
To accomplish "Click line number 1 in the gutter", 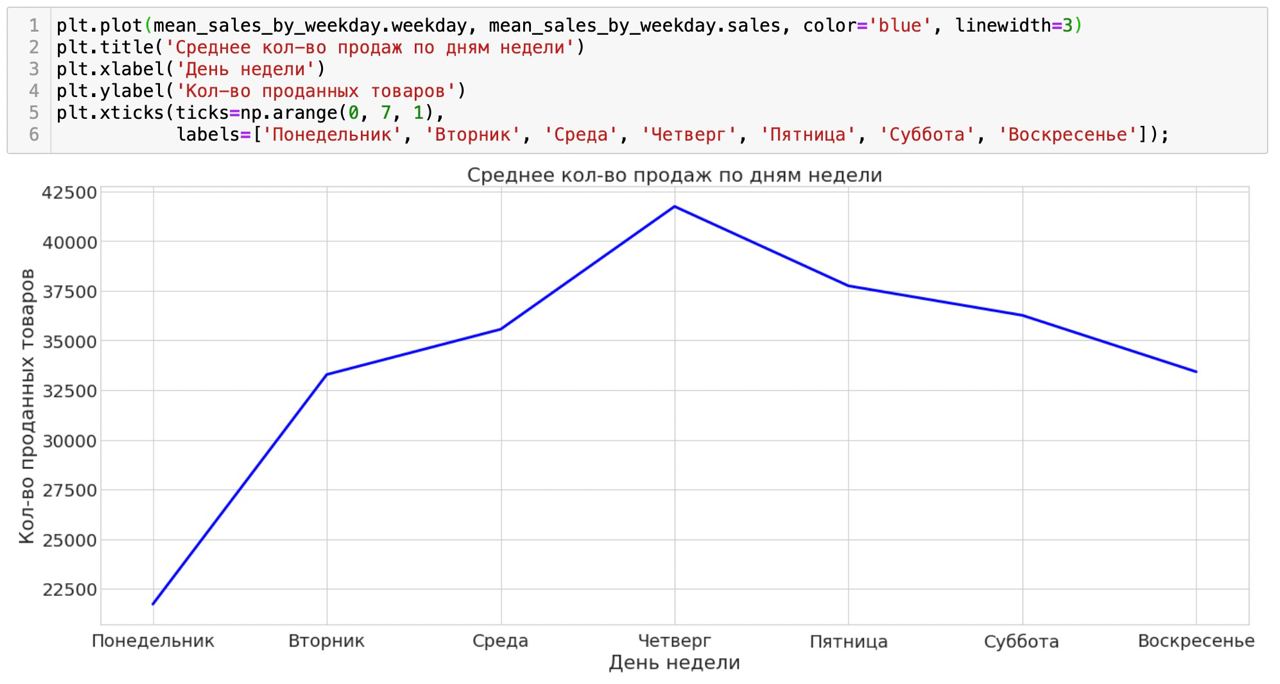I will pos(34,25).
